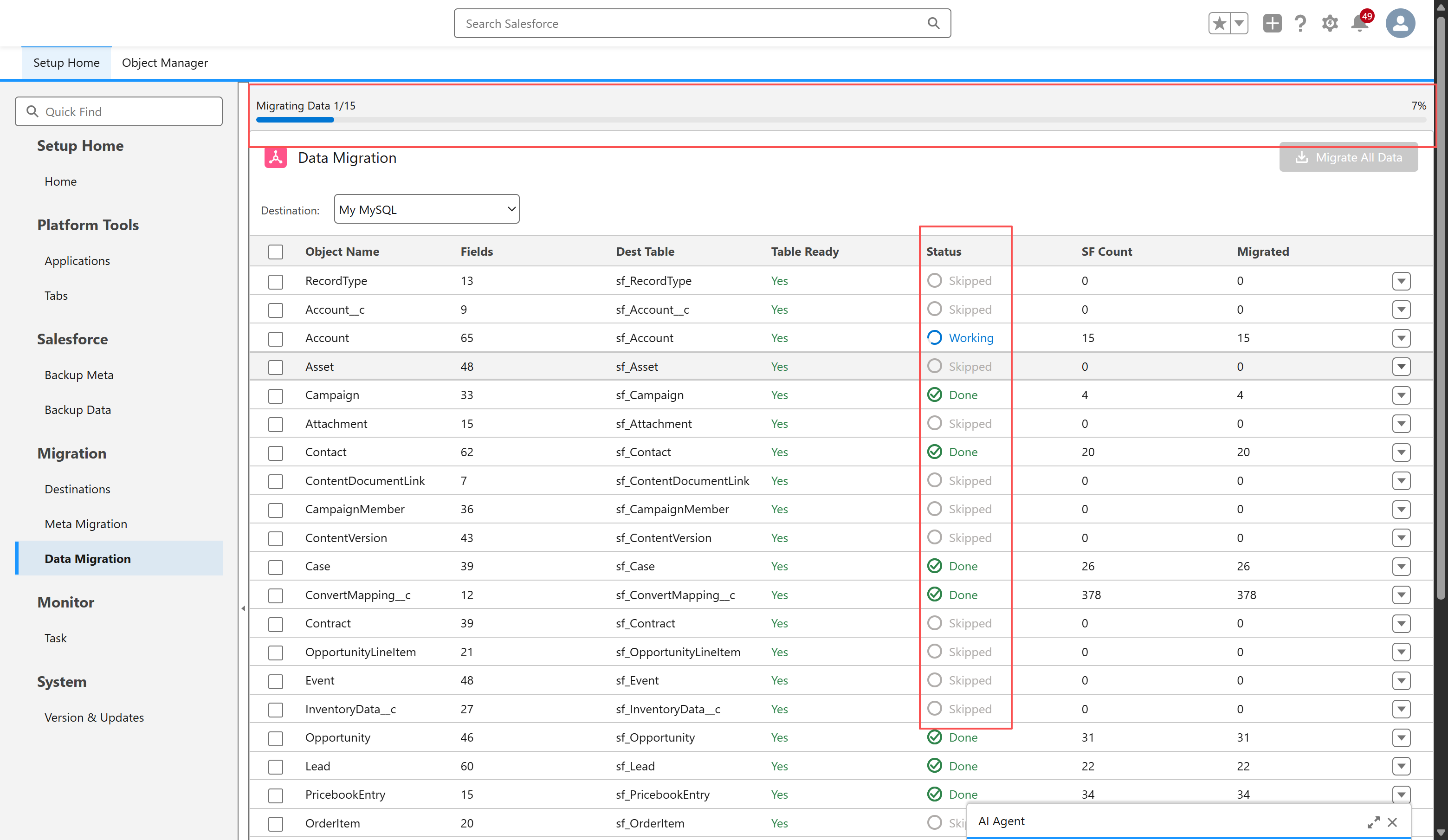Open row actions menu for Event
Image resolution: width=1448 pixels, height=840 pixels.
1401,680
